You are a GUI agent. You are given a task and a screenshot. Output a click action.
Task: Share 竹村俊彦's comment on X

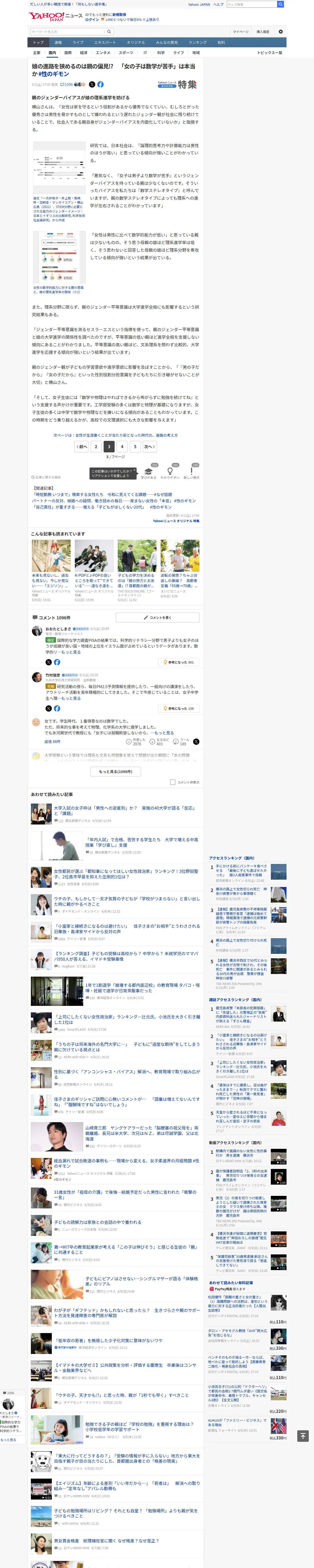tap(49, 708)
